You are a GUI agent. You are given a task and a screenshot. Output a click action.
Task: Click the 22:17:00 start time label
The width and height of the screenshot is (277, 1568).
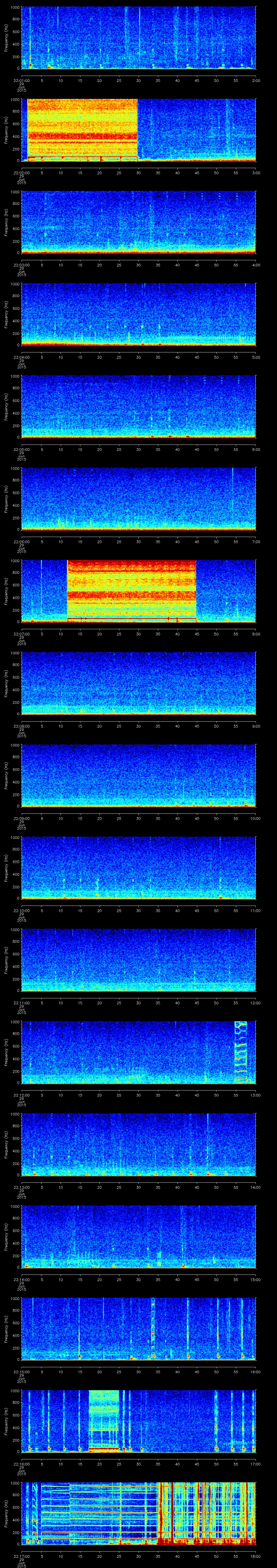pos(21,1556)
